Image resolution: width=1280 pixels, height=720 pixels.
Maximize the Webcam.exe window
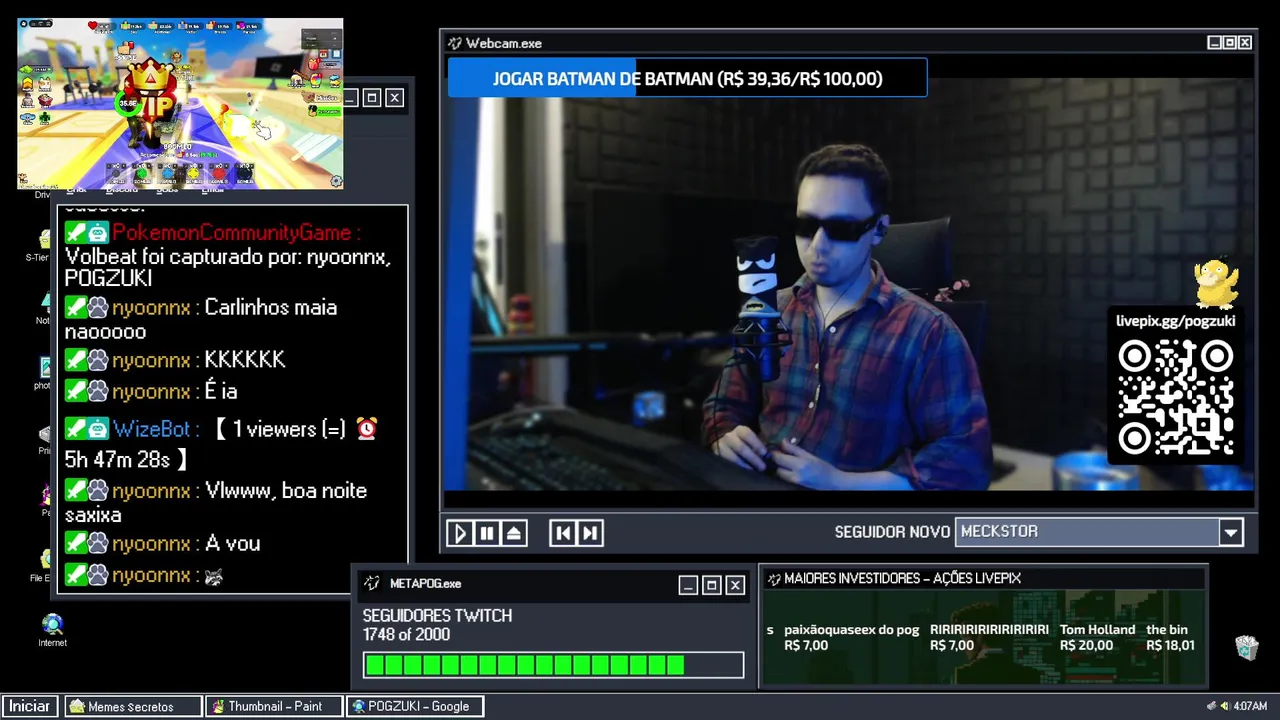[x=1229, y=43]
